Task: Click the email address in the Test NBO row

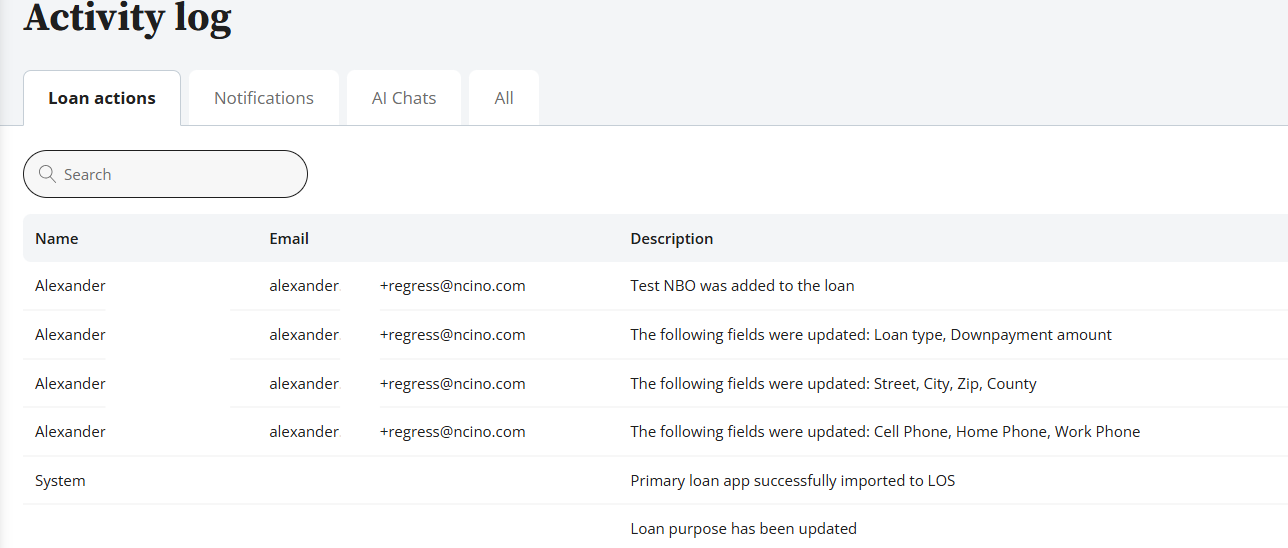Action: click(x=397, y=286)
